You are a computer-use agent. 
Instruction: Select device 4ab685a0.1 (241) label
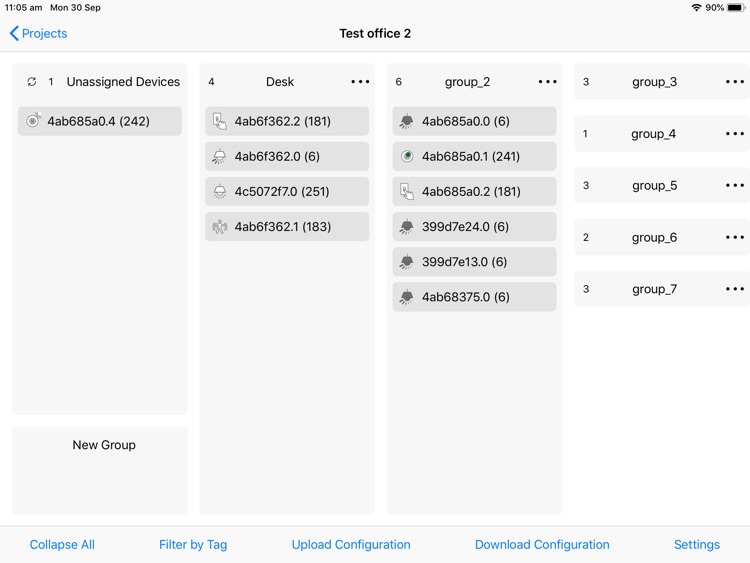471,156
